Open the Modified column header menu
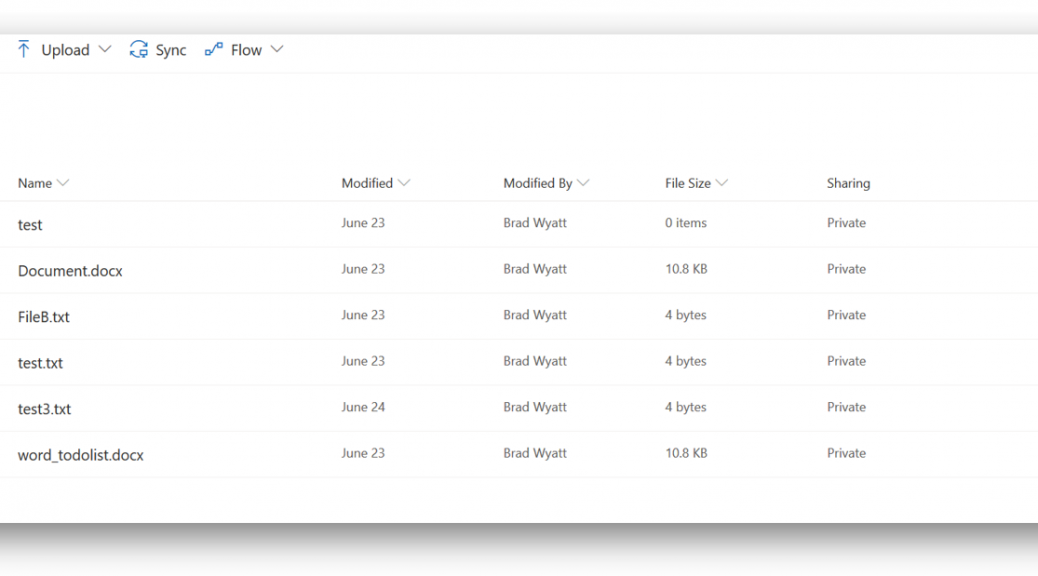The width and height of the screenshot is (1038, 576). point(376,183)
